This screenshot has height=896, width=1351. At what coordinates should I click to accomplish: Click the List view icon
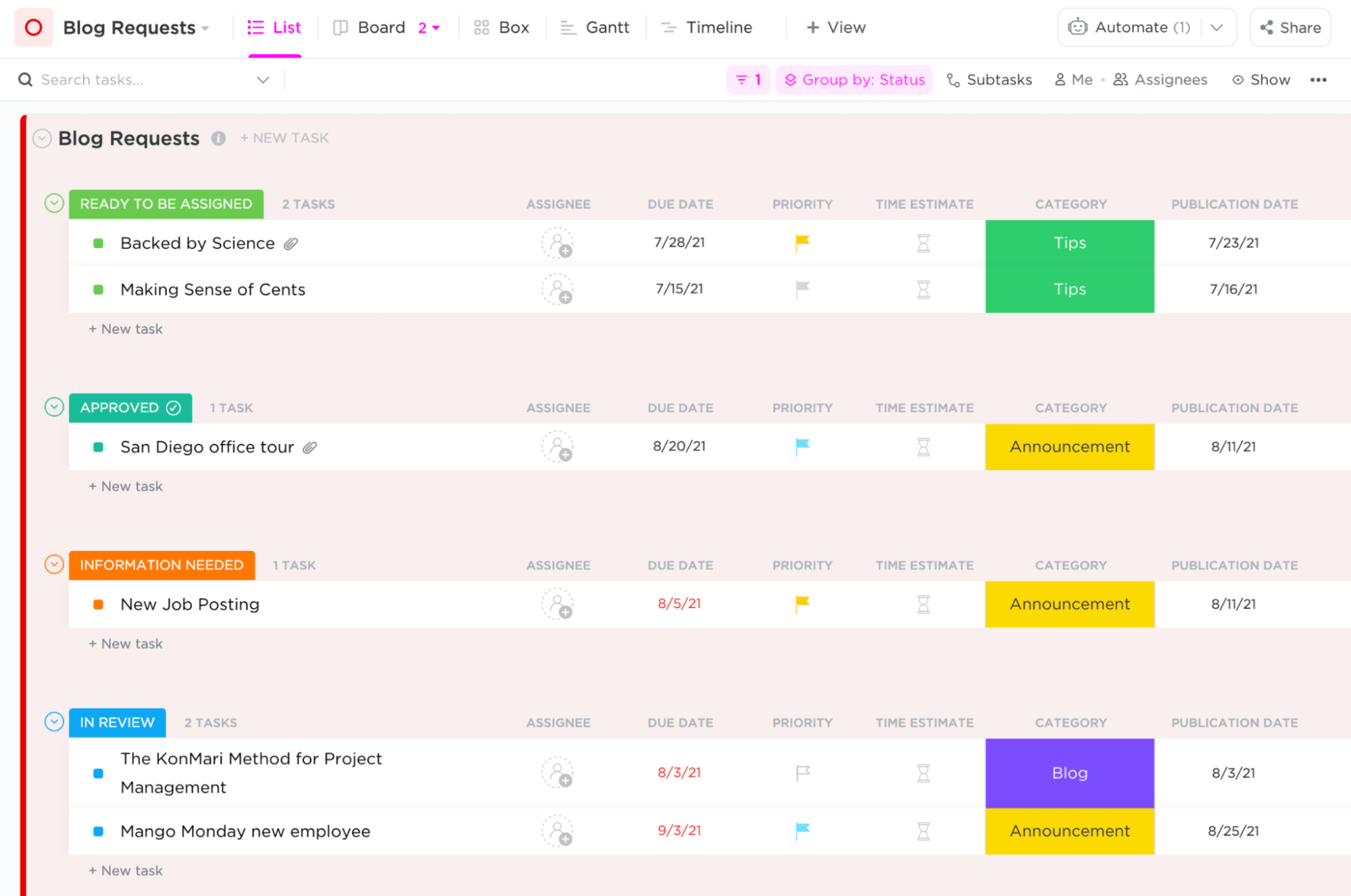click(x=255, y=27)
